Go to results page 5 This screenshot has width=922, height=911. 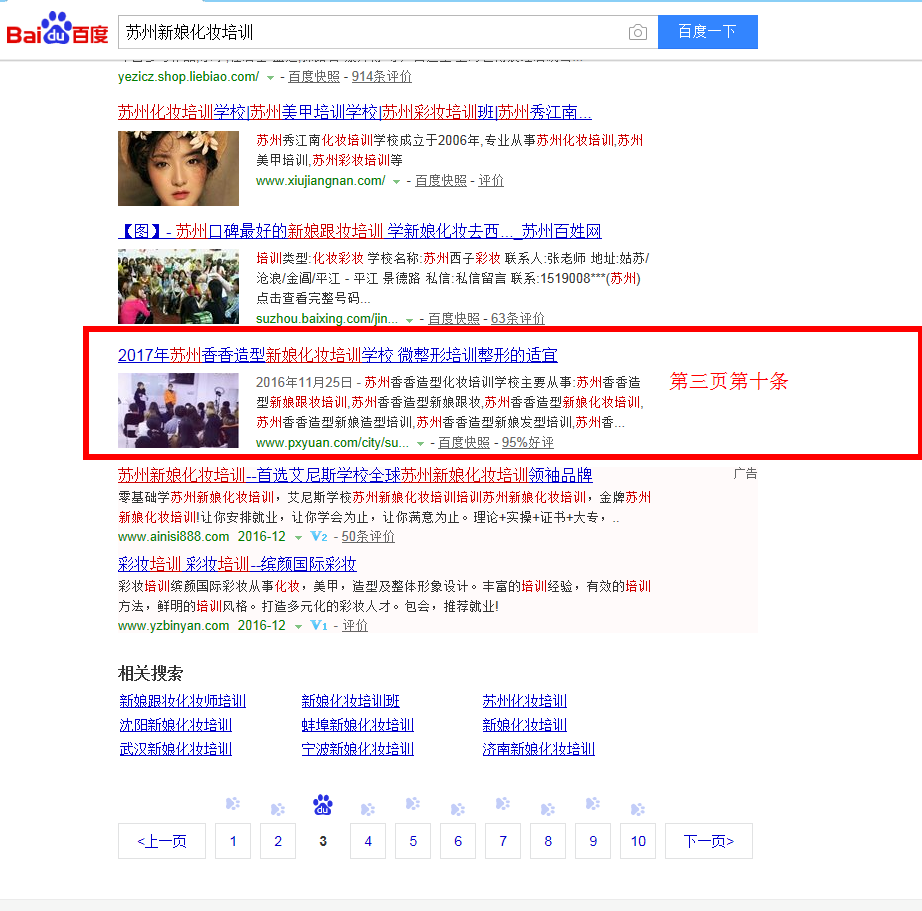(413, 841)
